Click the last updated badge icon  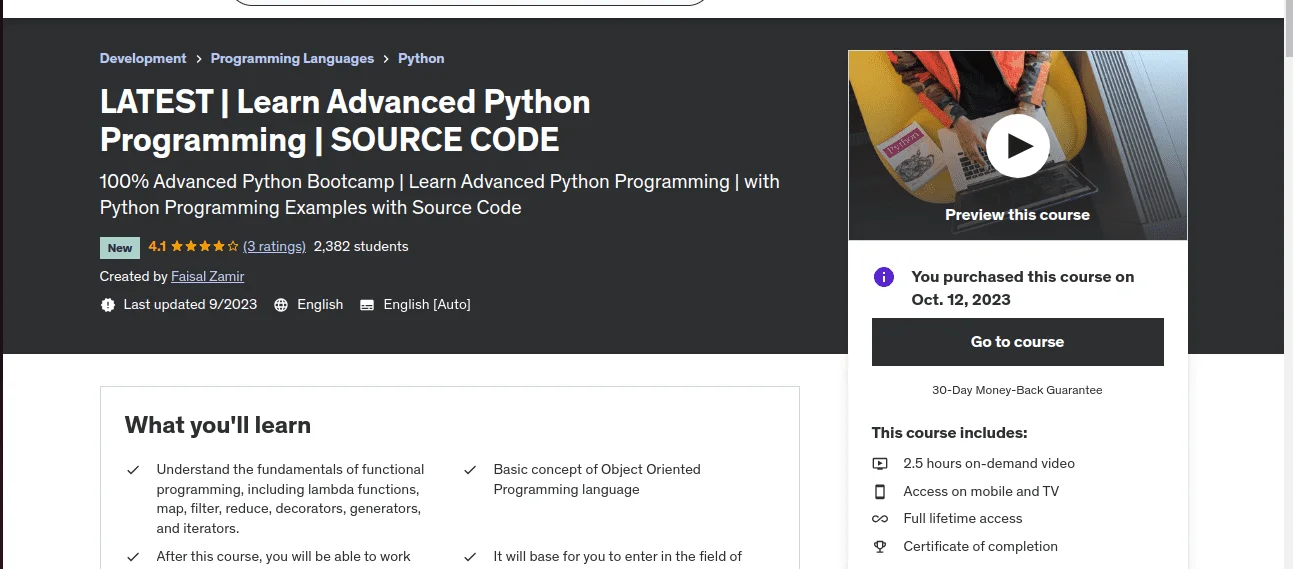[x=108, y=305]
